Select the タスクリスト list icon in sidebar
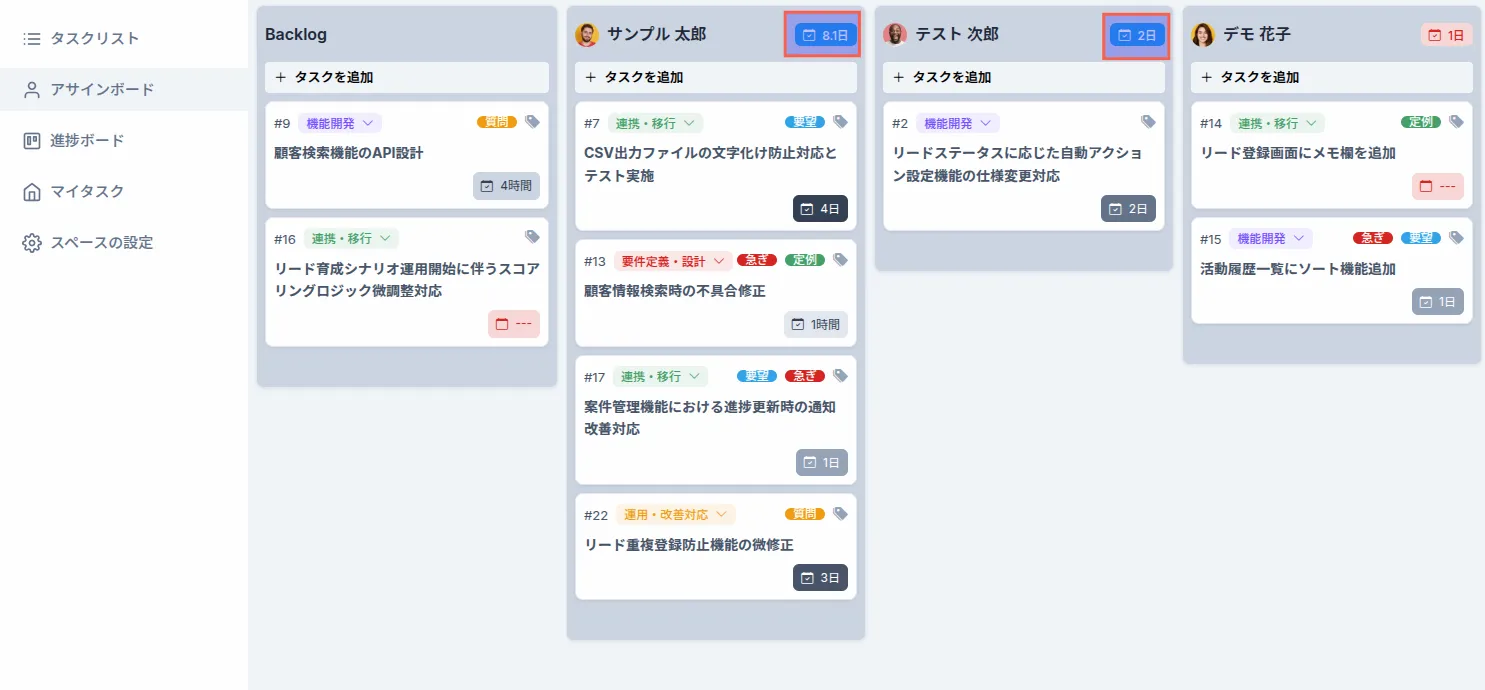The width and height of the screenshot is (1485, 690). coord(32,38)
